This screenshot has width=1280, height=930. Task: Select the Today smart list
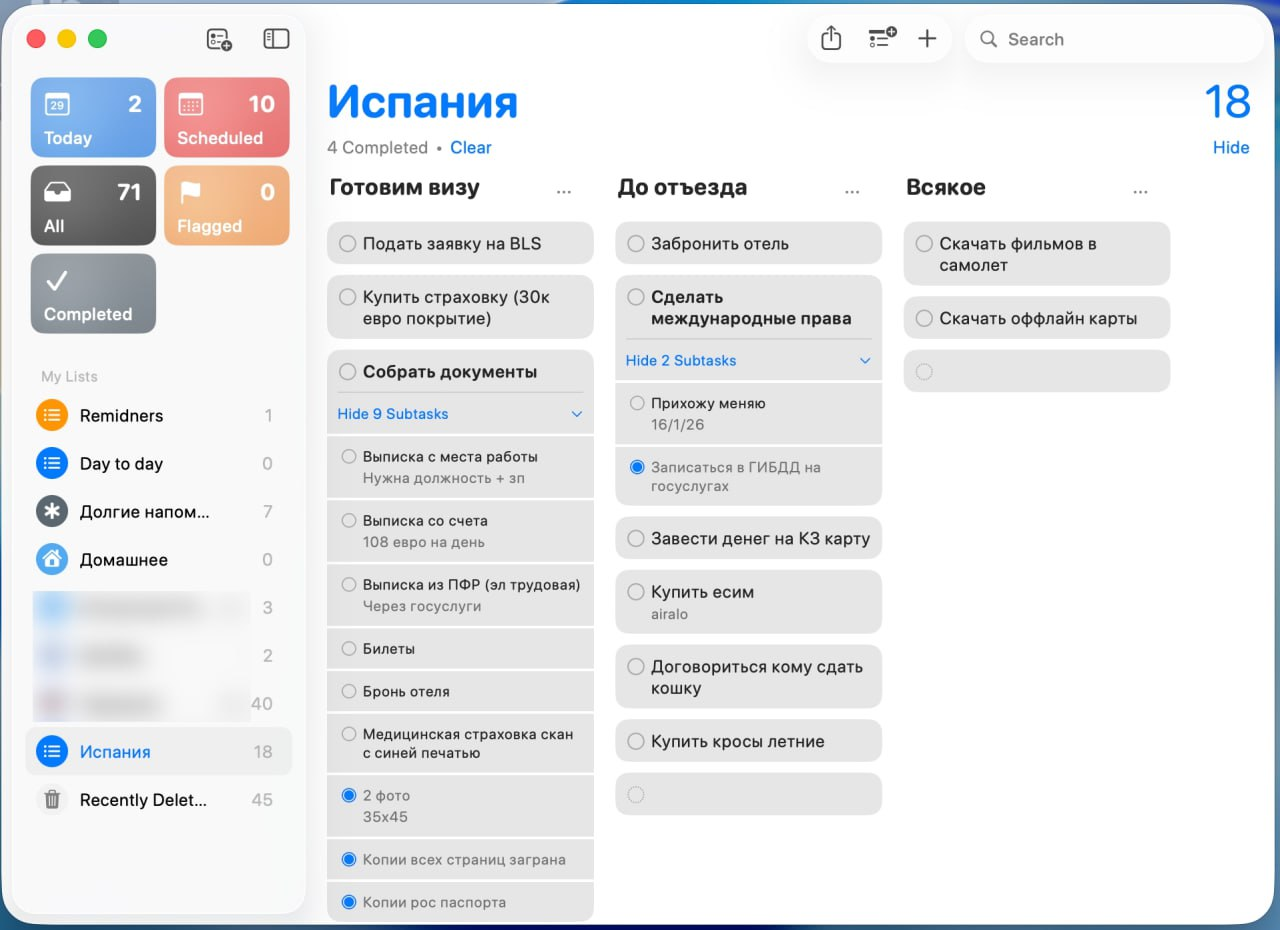pyautogui.click(x=92, y=117)
